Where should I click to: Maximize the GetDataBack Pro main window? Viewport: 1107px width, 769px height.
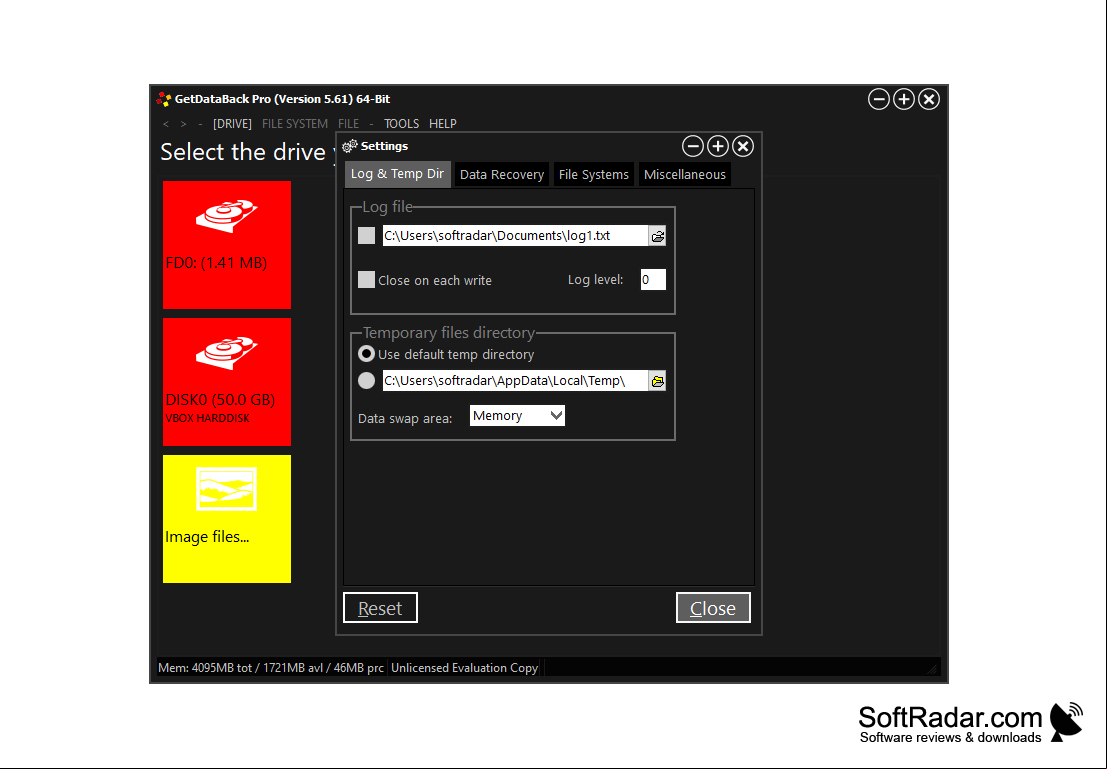904,100
